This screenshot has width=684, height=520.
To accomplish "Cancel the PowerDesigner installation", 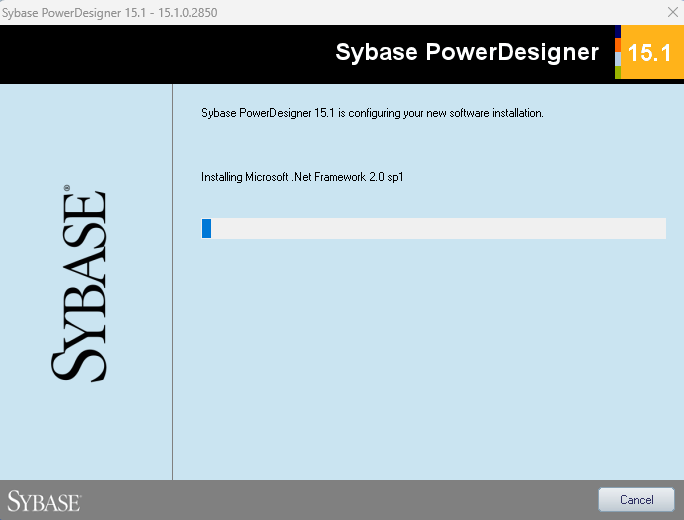I will point(636,499).
